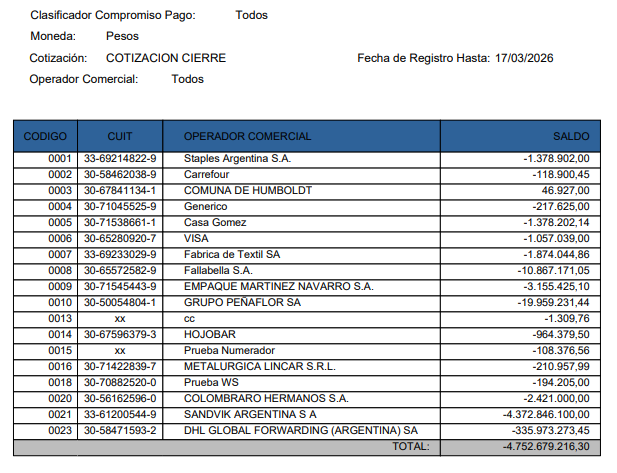Click EMPAQUE MARTINEZ NAVARRO S.A.

pos(279,286)
